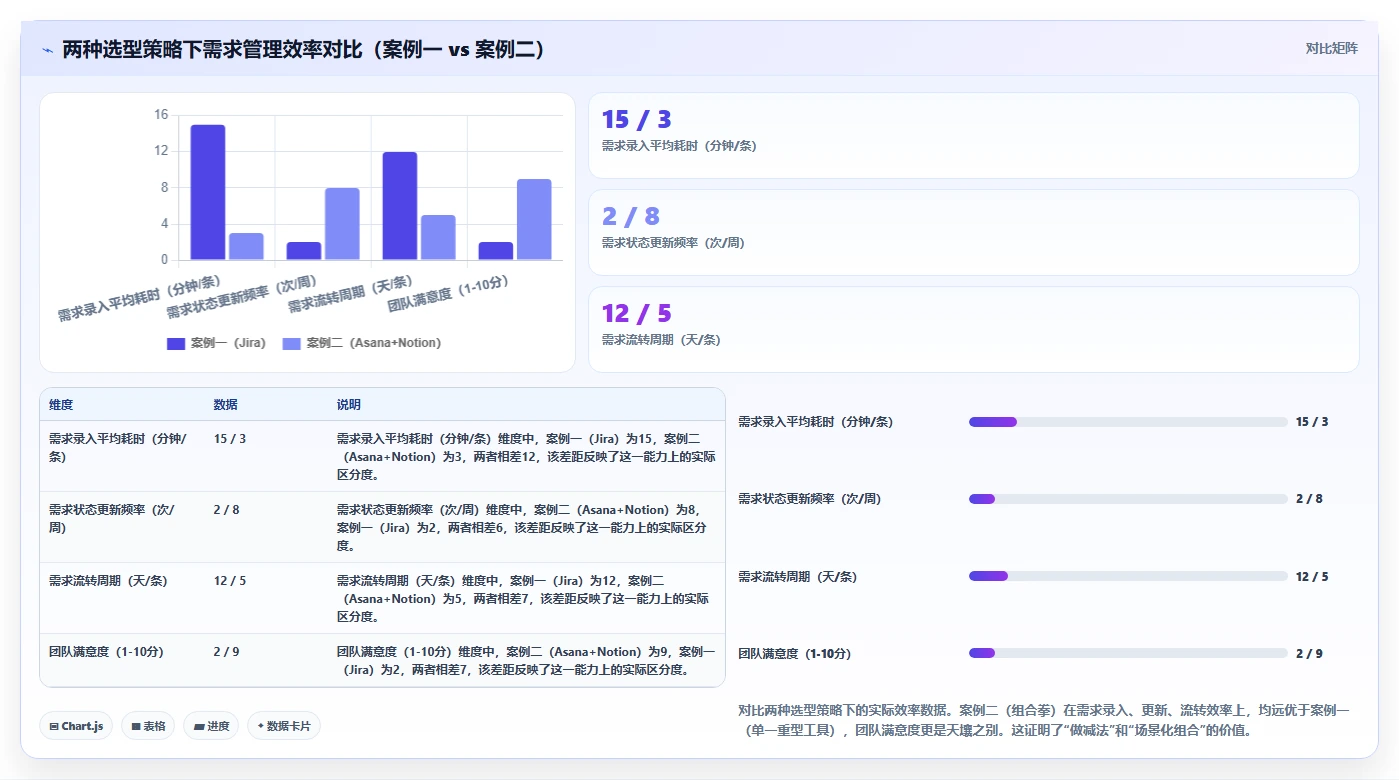Click the 案例二 bar for 需求流转周期
This screenshot has height=780, width=1399.
[x=438, y=237]
